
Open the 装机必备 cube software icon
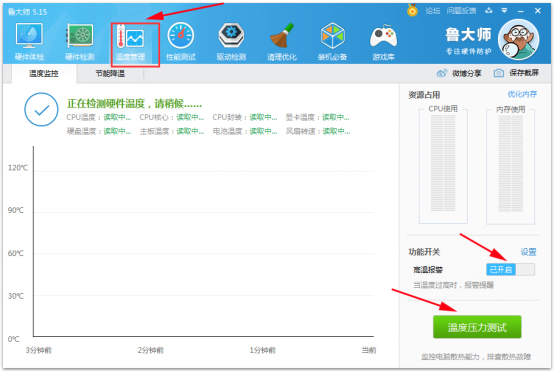[x=332, y=41]
